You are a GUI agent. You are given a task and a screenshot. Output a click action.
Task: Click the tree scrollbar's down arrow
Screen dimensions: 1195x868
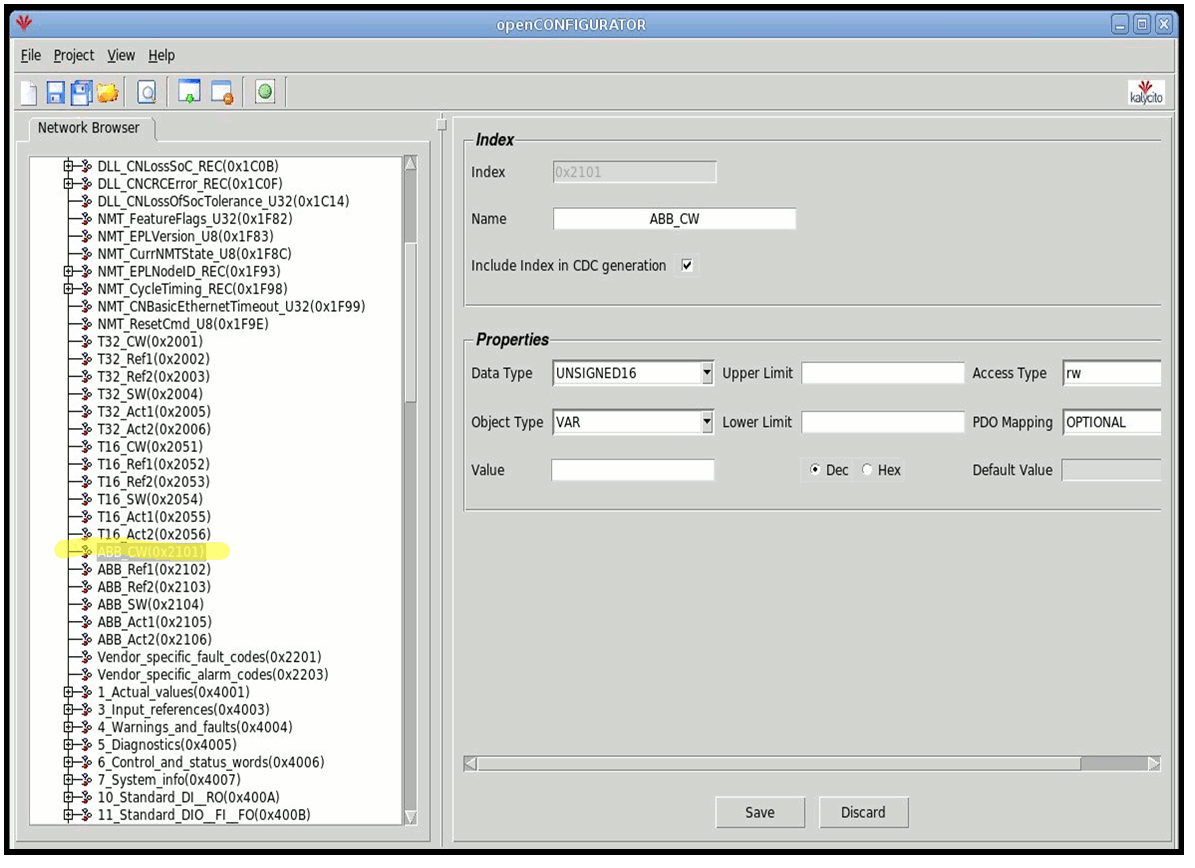[x=410, y=817]
